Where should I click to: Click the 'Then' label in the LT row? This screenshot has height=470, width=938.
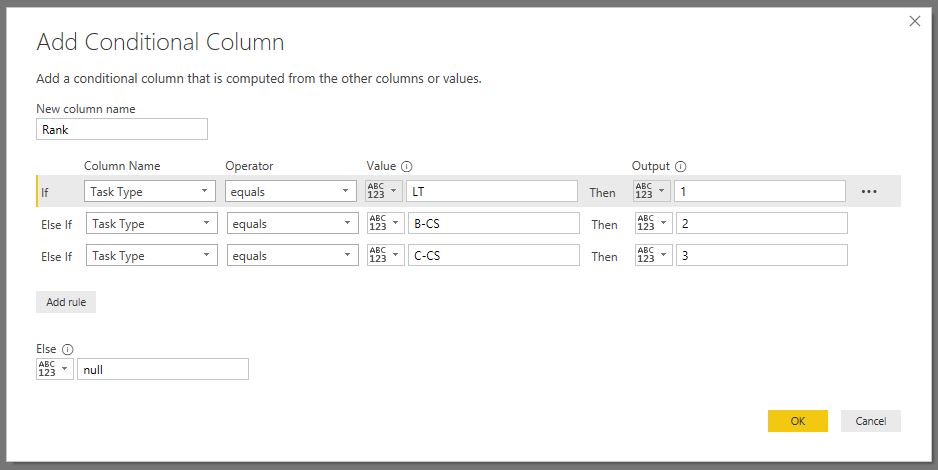tap(602, 193)
